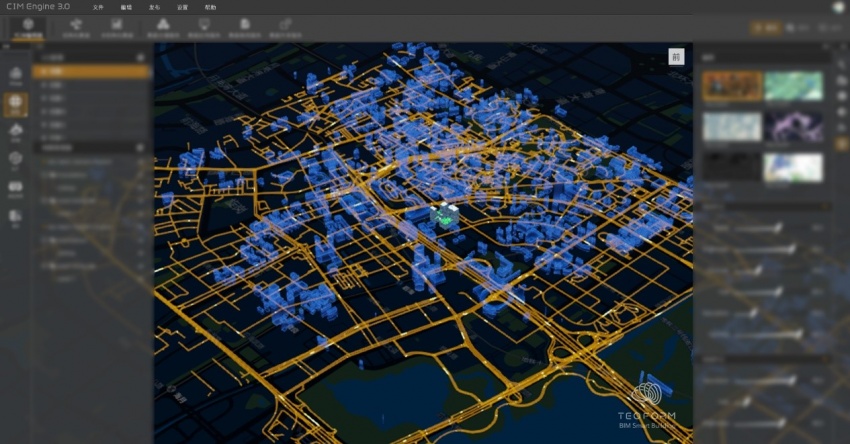Select the globe toolbar tool with orange underline
The width and height of the screenshot is (850, 444).
[x=28, y=28]
